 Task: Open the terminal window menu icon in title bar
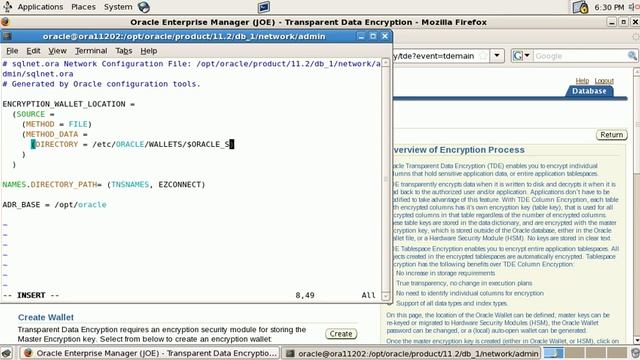click(x=6, y=36)
